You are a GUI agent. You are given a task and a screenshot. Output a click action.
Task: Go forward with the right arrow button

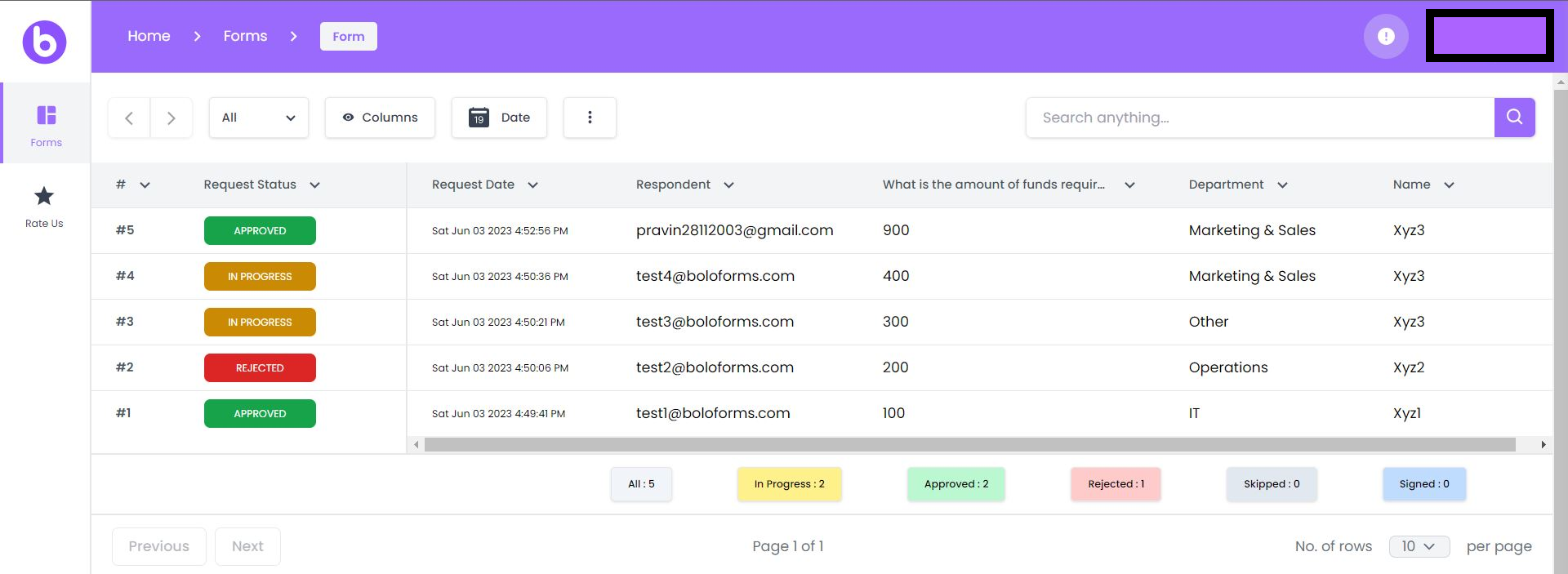171,118
